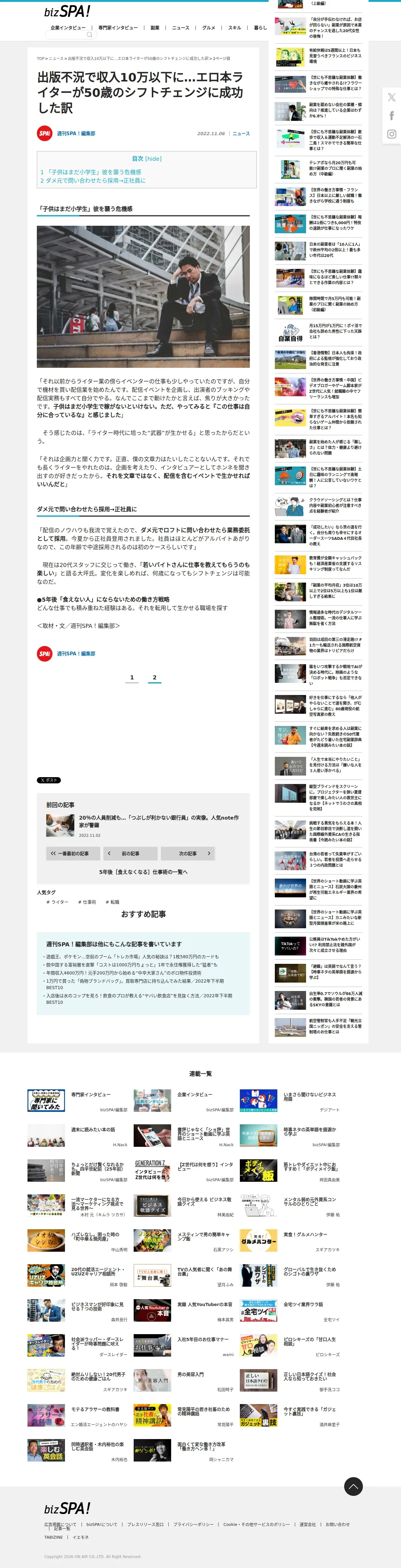
Task: Click the red SPA! author avatar under title
Action: click(44, 133)
